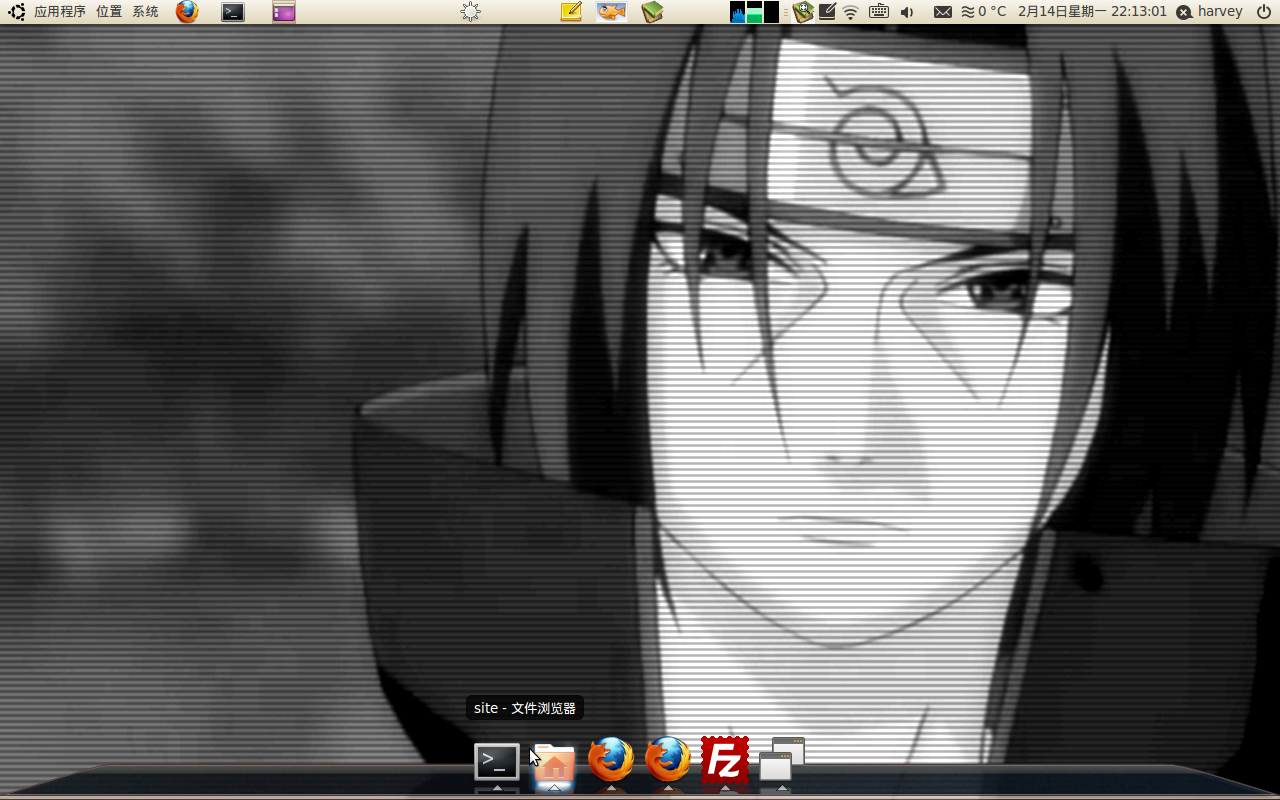Open FileZilla from the dock
The height and width of the screenshot is (800, 1280).
tap(725, 760)
